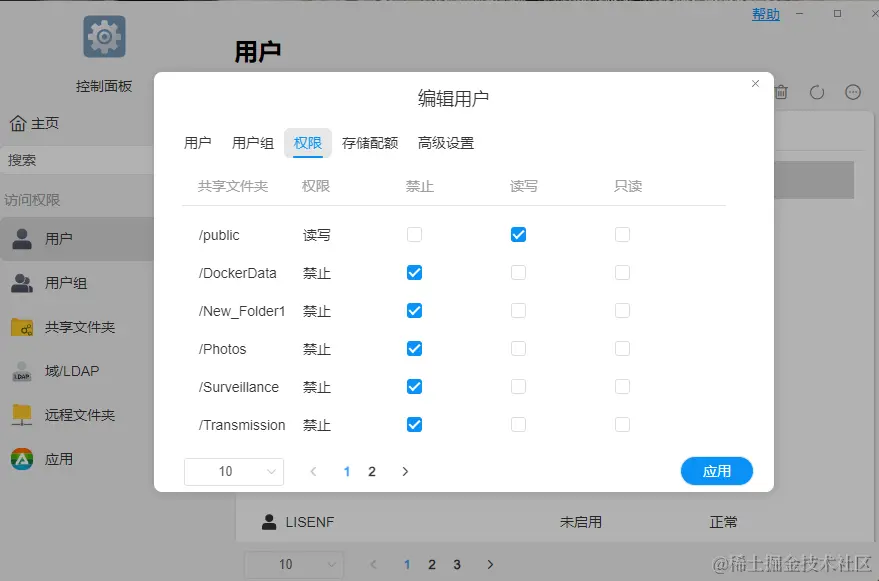The image size is (879, 581).
Task: Go to page 2 of the user list
Action: pos(432,564)
